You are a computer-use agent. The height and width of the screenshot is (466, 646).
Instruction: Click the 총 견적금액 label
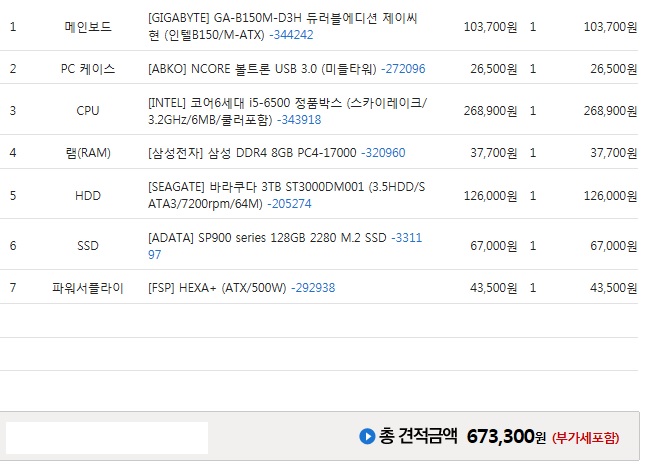(x=418, y=436)
